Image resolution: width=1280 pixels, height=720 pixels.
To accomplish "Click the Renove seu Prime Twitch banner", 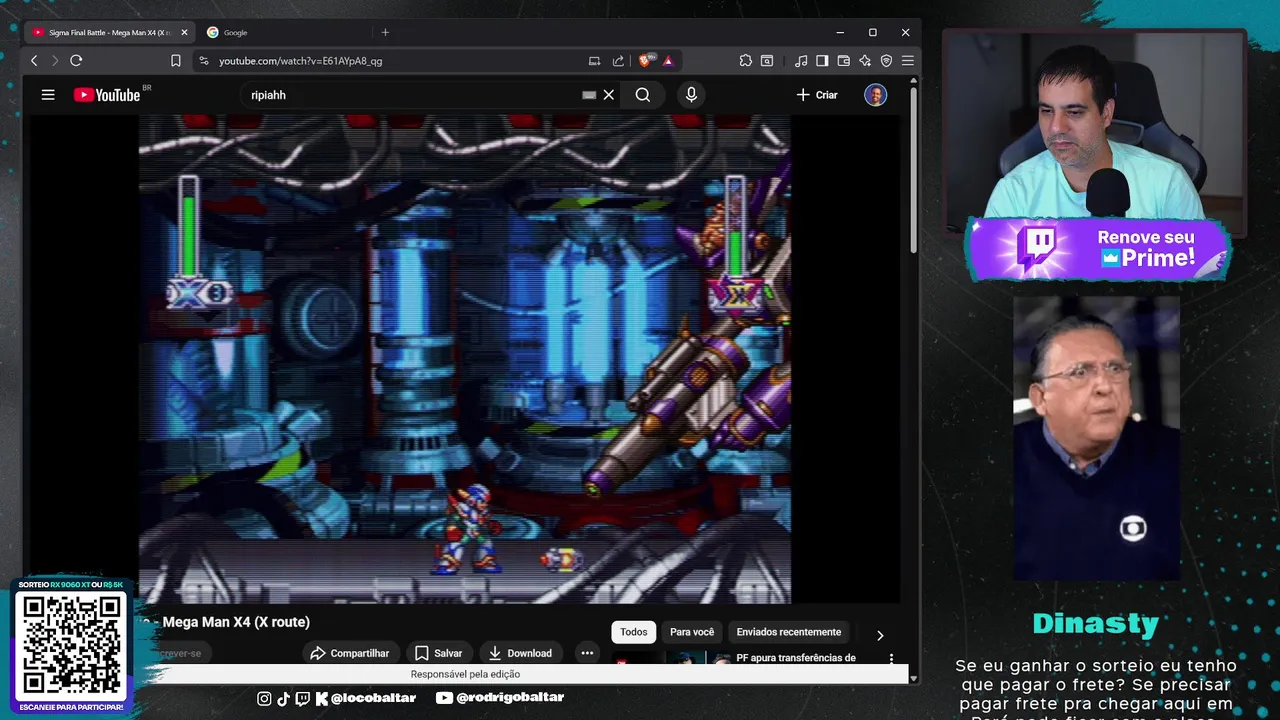I will point(1098,249).
